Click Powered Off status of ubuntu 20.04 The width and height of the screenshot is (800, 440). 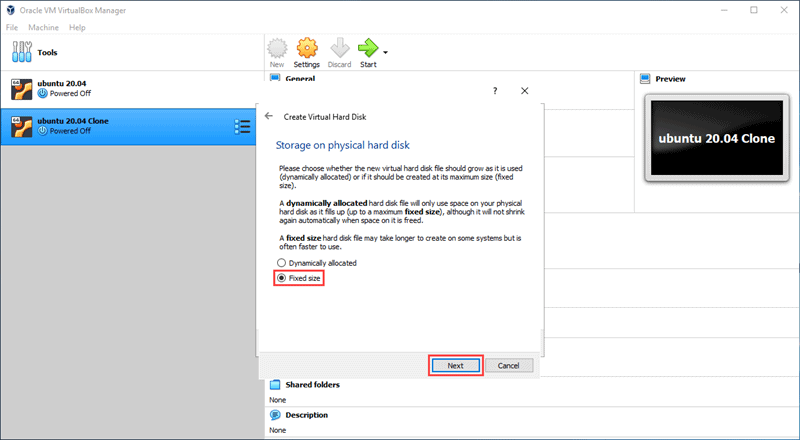[x=70, y=93]
